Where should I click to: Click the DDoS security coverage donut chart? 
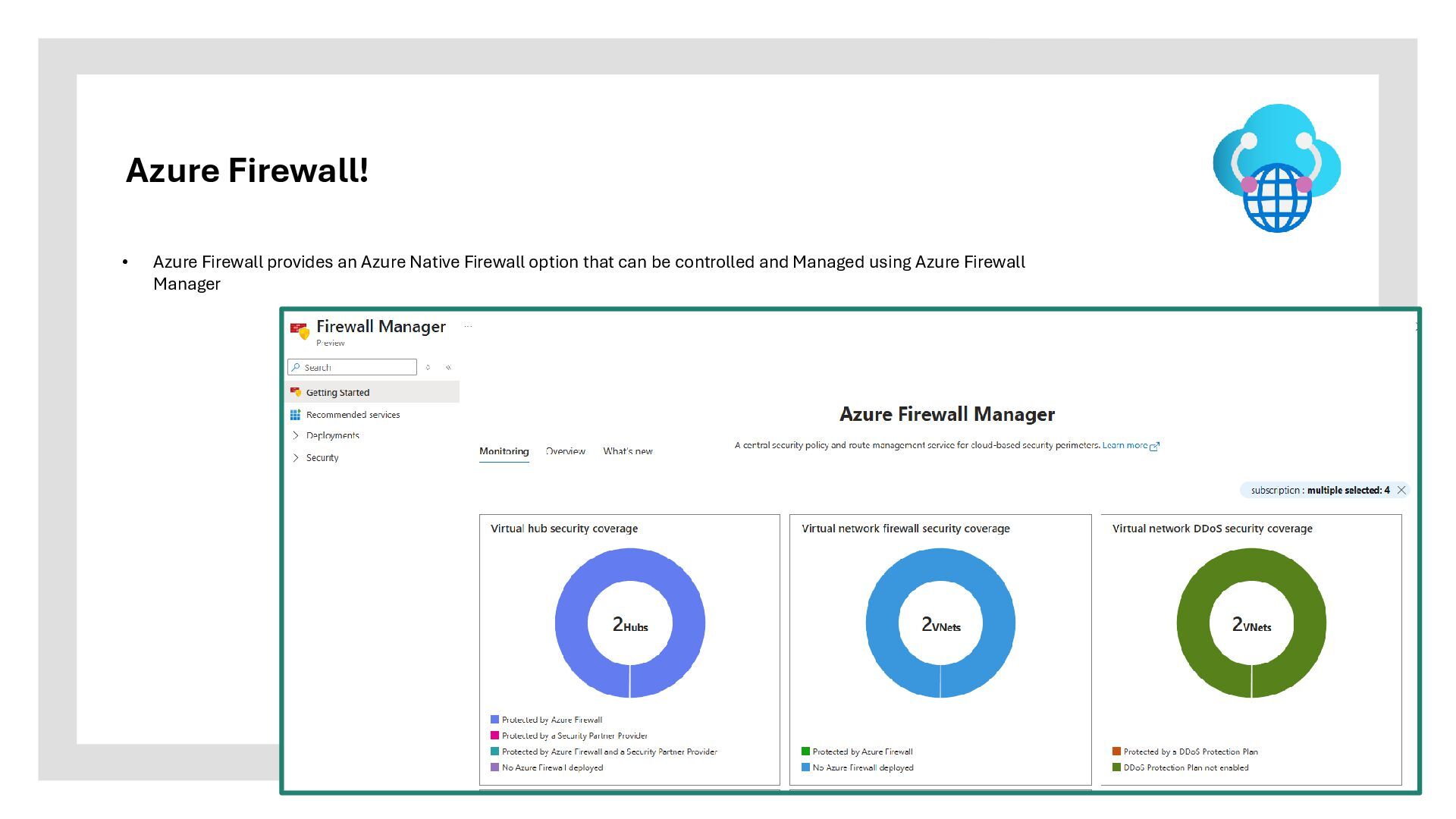pos(1251,623)
